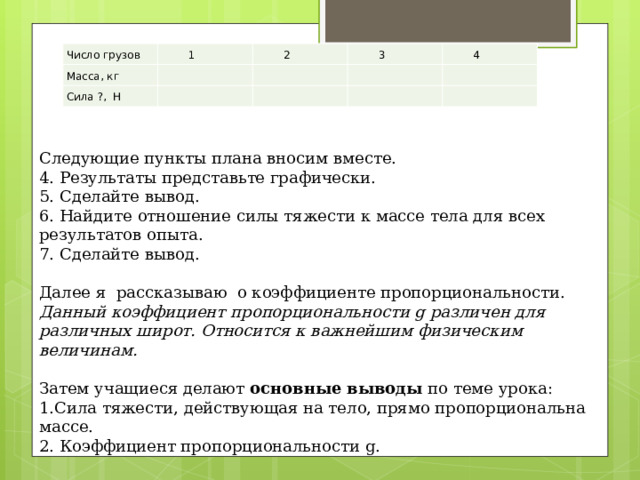Click the gray image placeholder at the top

click(448, 20)
